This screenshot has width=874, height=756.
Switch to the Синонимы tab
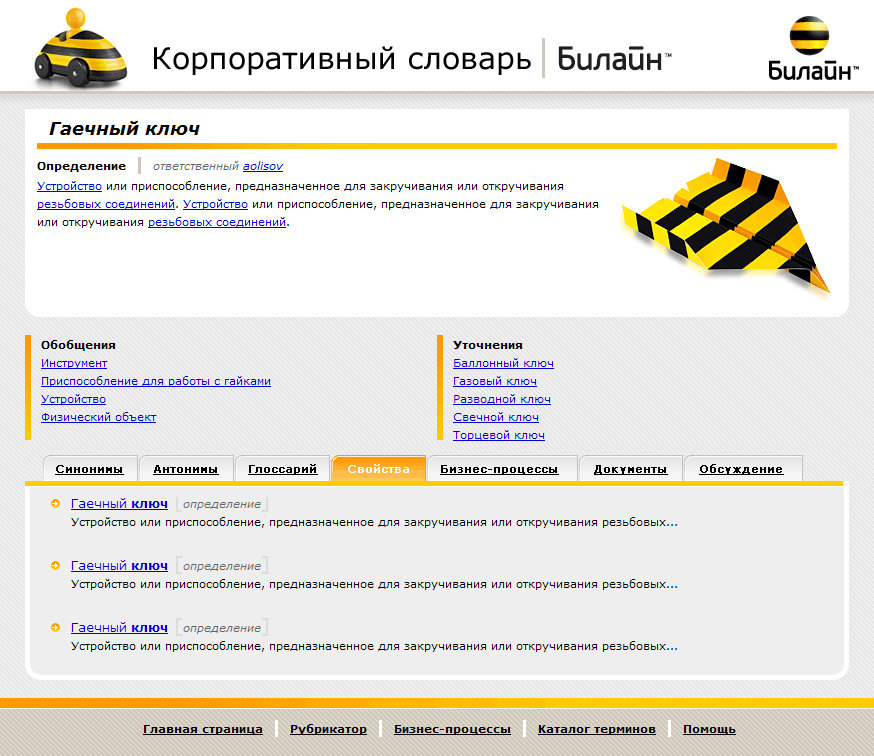pyautogui.click(x=89, y=468)
